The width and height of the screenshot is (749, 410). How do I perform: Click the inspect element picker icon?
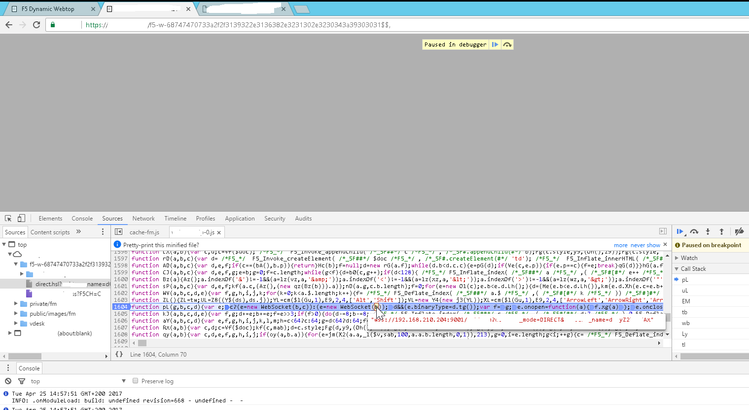click(8, 218)
